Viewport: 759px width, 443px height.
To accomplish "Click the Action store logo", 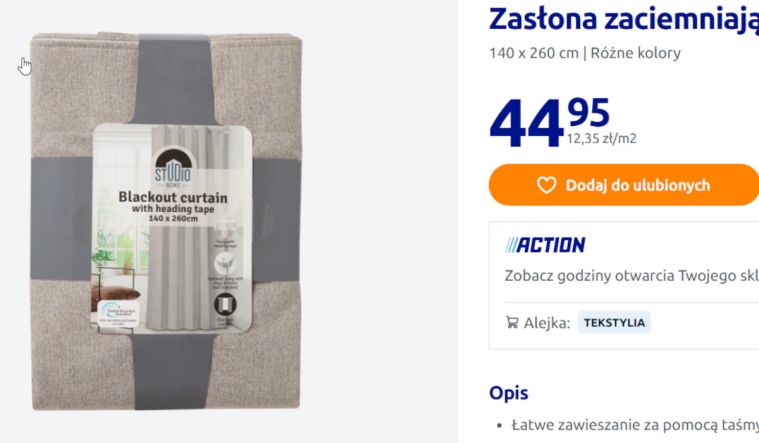I will [x=545, y=245].
